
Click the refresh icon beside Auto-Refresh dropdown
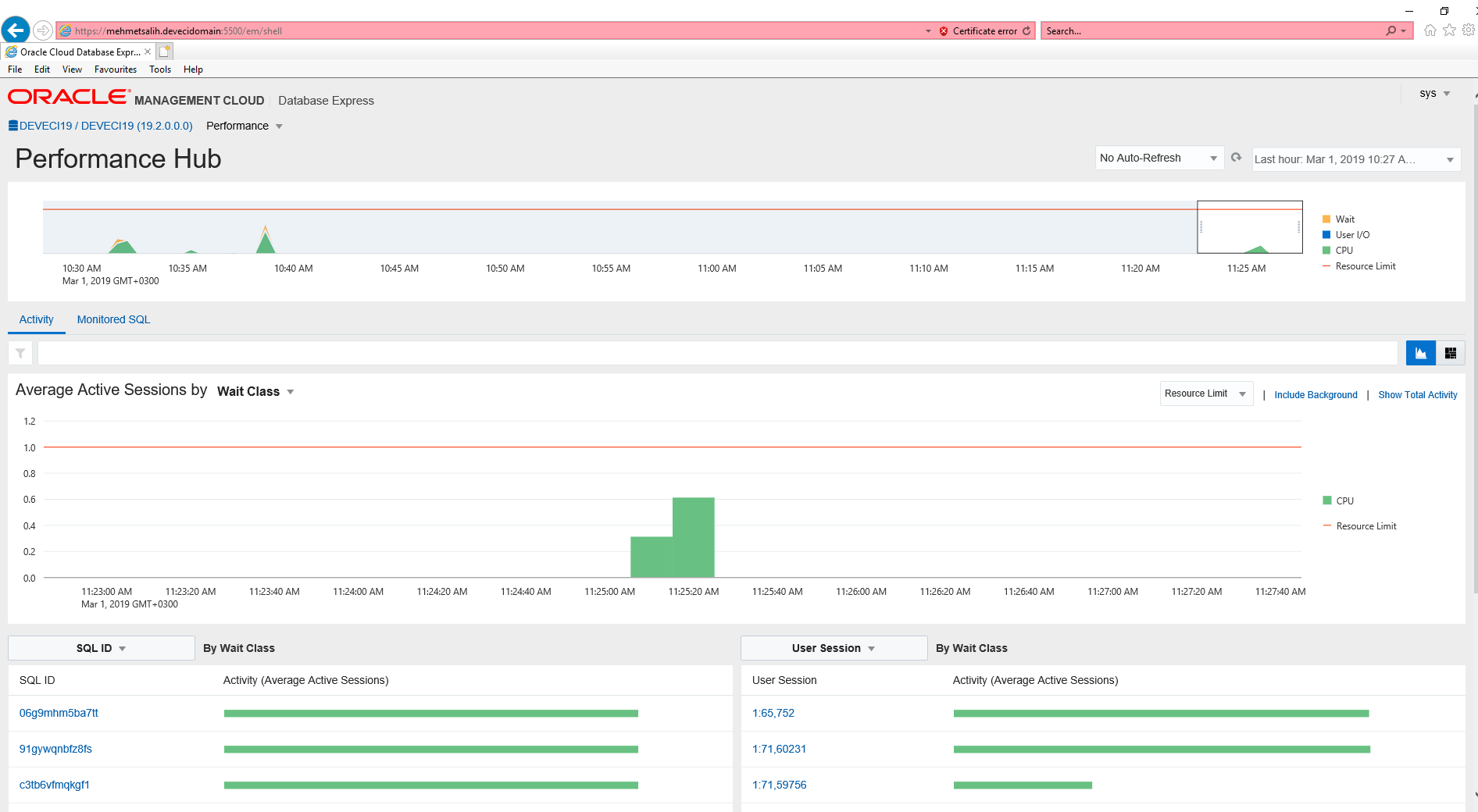point(1236,158)
